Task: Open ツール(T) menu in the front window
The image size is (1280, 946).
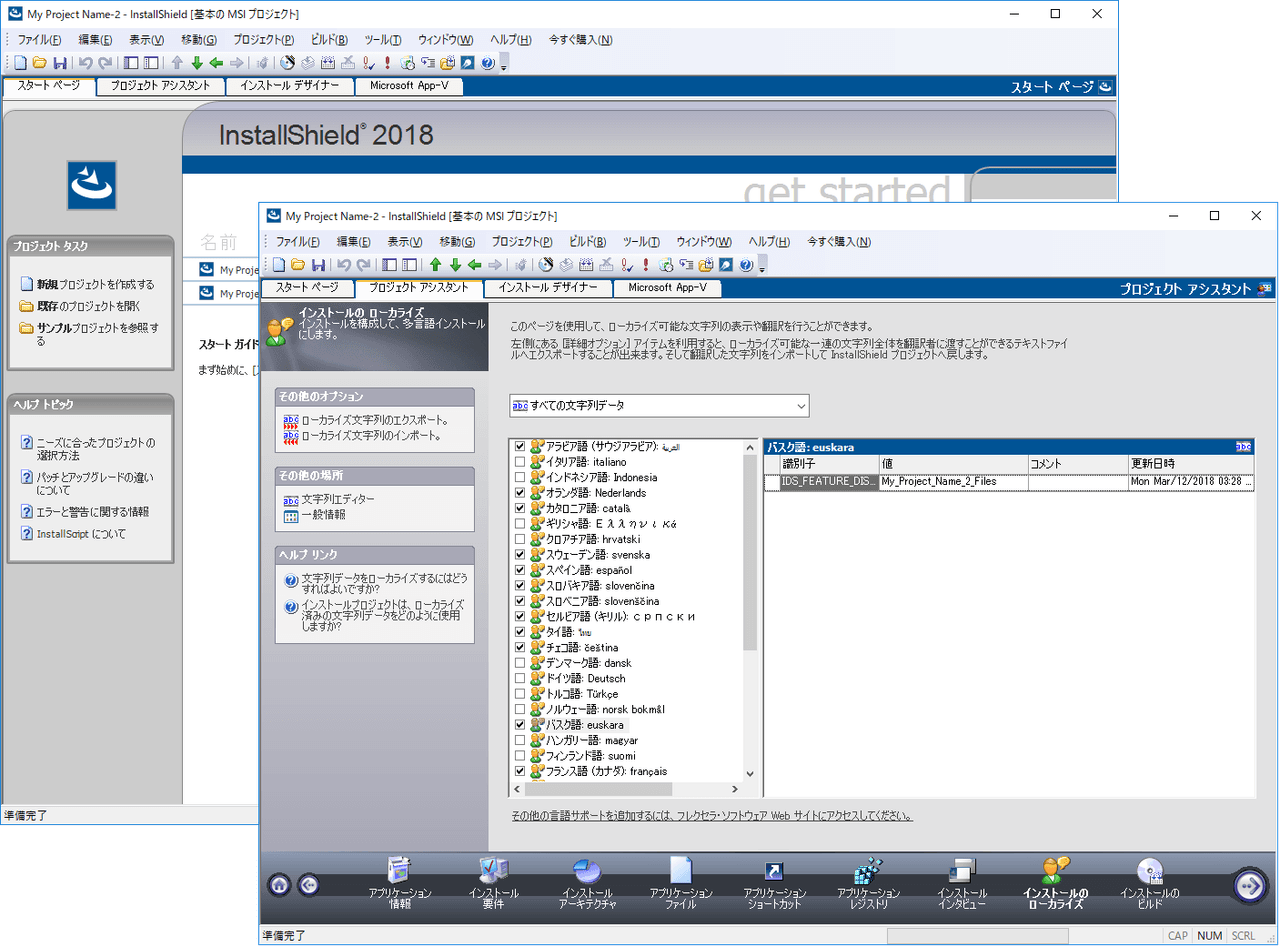Action: click(641, 242)
